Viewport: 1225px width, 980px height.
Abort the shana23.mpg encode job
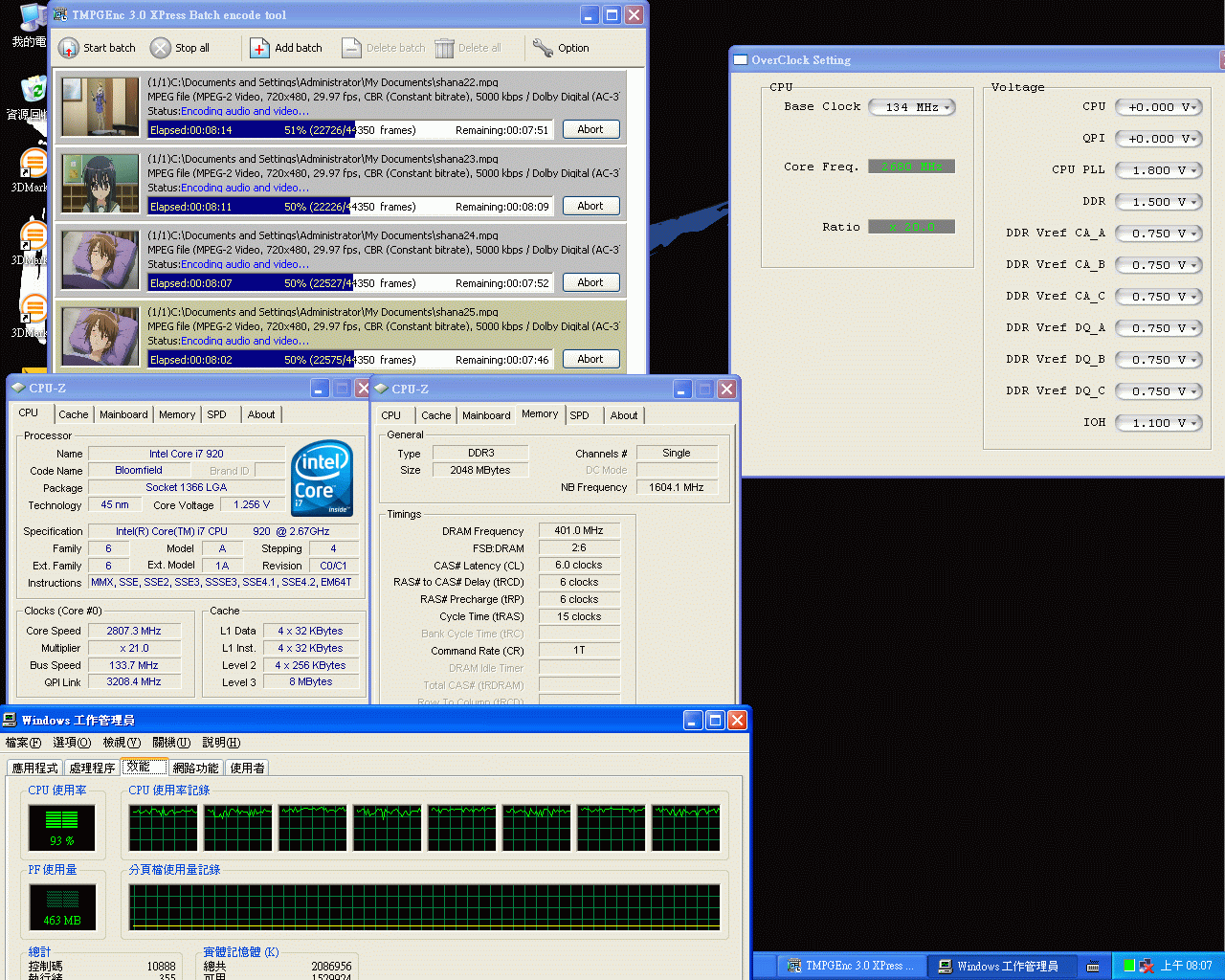(590, 206)
